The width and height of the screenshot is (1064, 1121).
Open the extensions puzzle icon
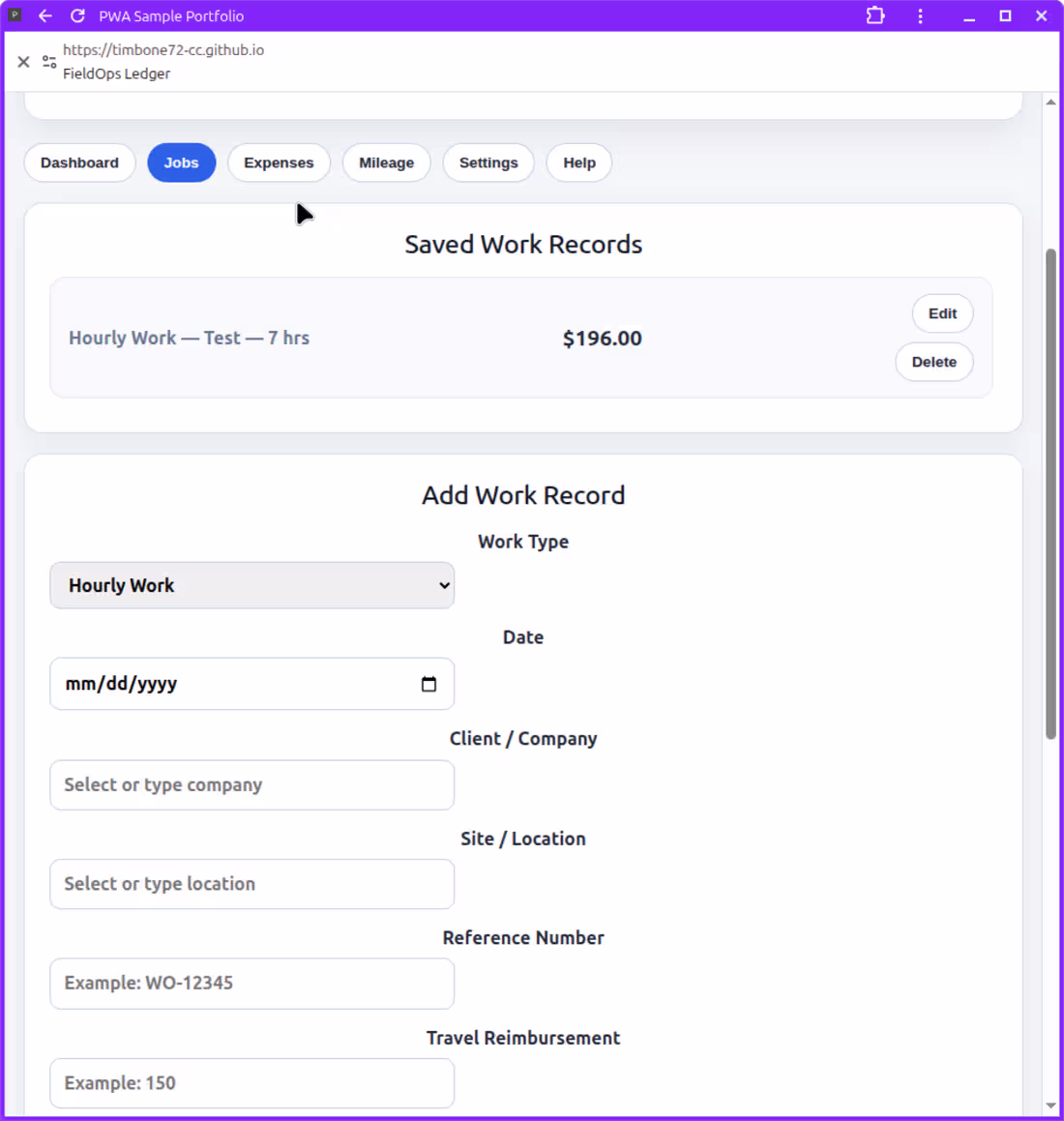[x=875, y=15]
